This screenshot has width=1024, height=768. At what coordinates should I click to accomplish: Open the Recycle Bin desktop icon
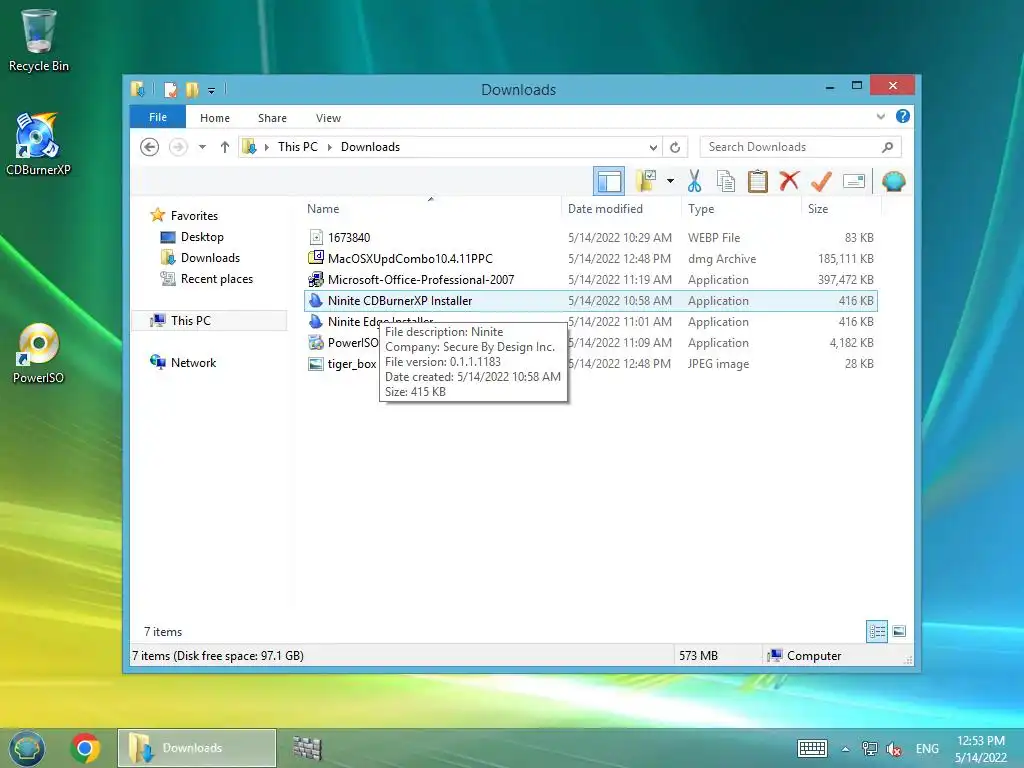click(39, 40)
